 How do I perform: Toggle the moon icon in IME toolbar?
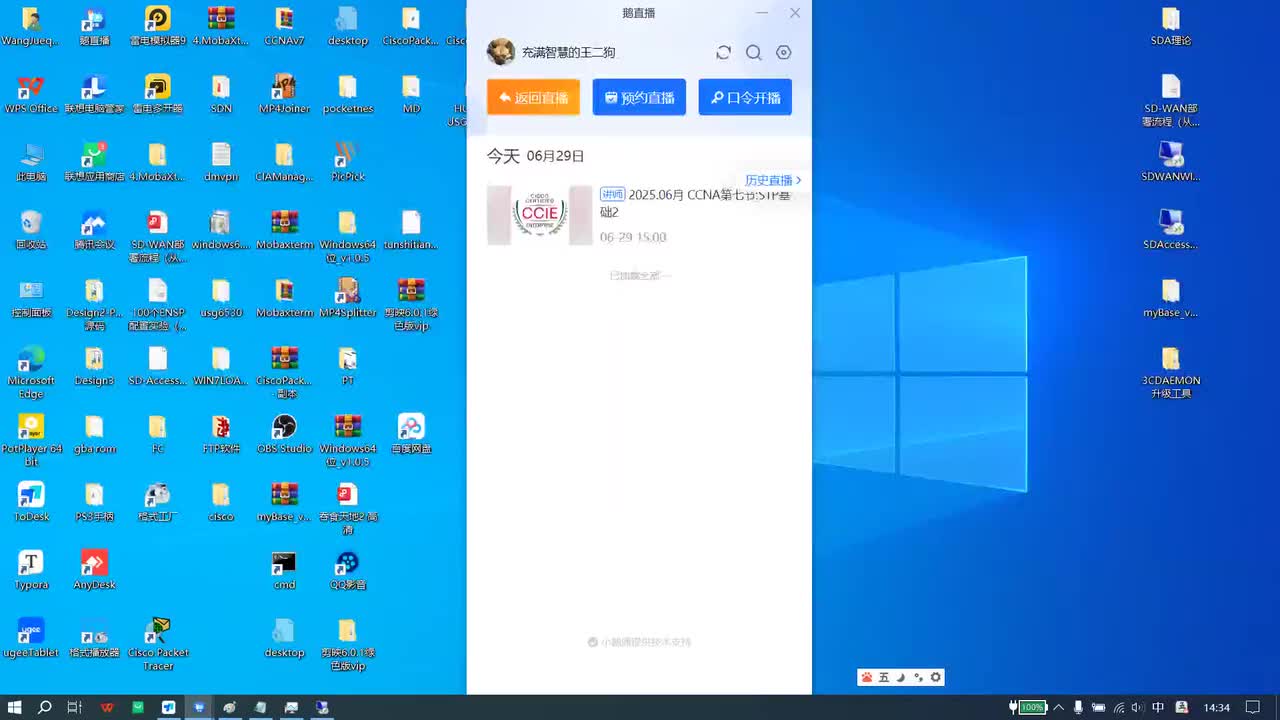(901, 677)
